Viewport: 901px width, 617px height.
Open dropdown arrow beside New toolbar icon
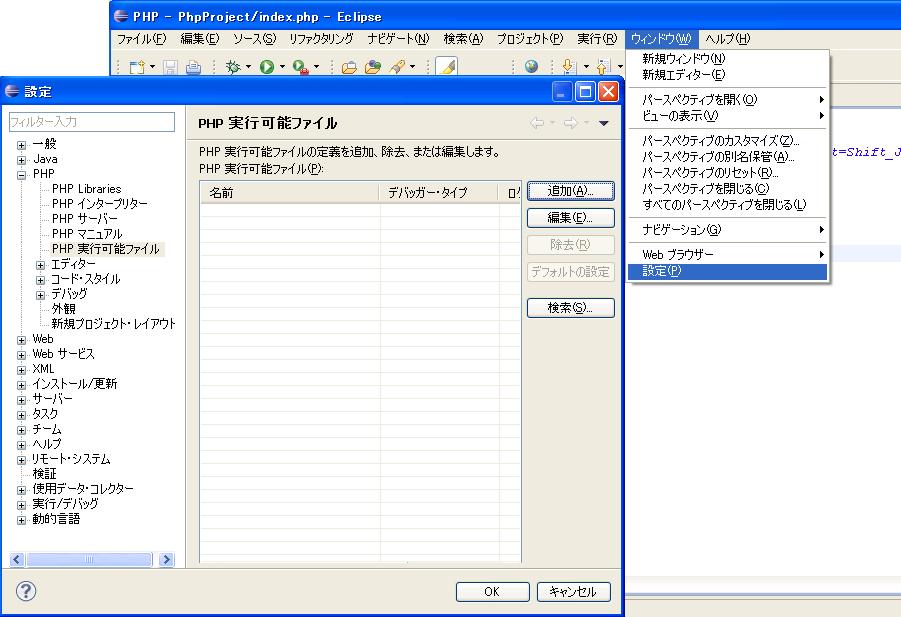[x=152, y=67]
